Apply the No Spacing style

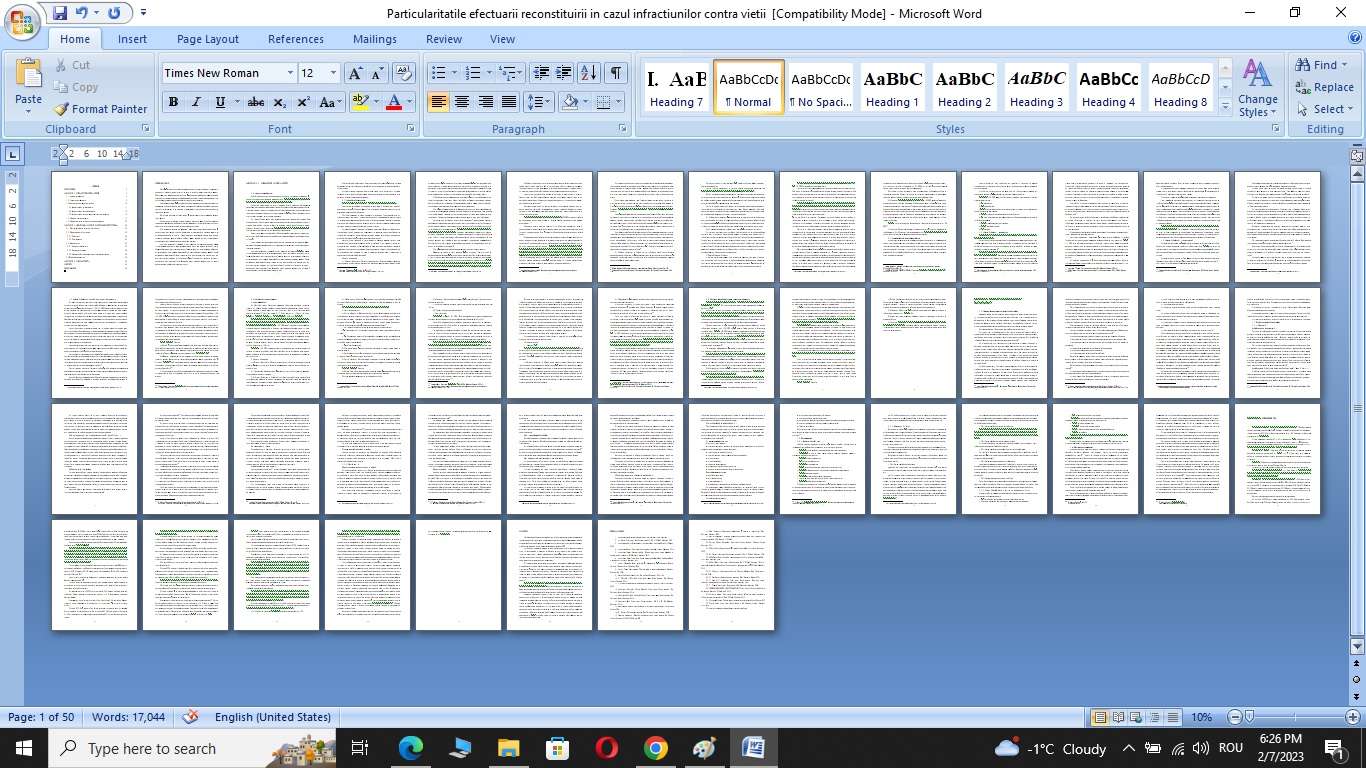pos(820,87)
